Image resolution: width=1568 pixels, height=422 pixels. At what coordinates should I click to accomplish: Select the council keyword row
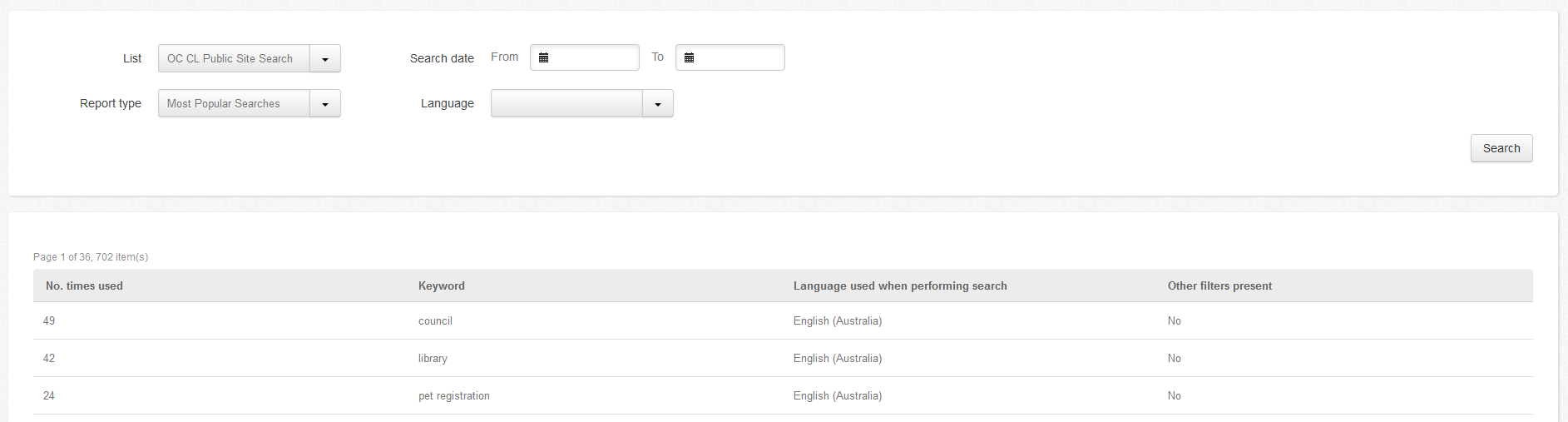pyautogui.click(x=435, y=320)
